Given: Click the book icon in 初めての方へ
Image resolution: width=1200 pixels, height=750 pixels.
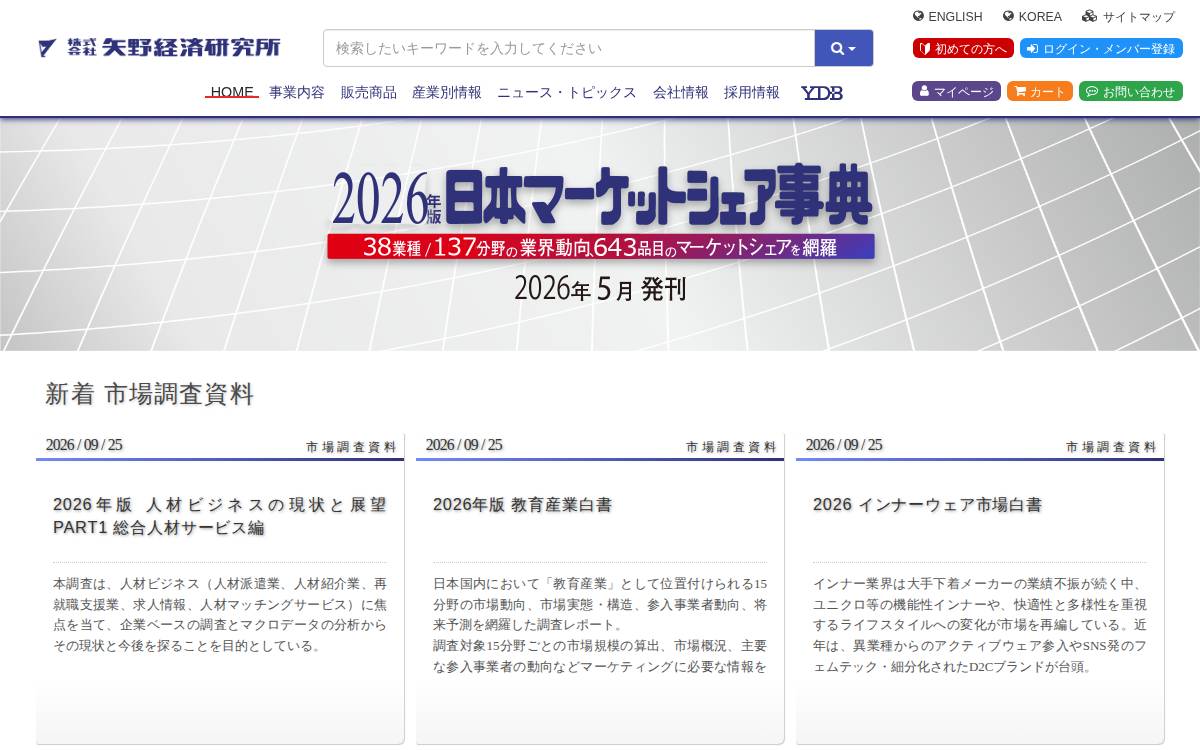Looking at the screenshot, I should pos(925,48).
